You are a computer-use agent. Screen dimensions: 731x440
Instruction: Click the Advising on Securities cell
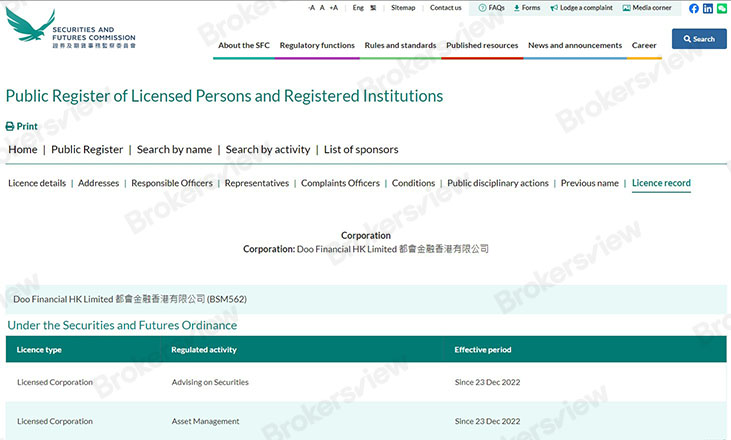point(210,382)
